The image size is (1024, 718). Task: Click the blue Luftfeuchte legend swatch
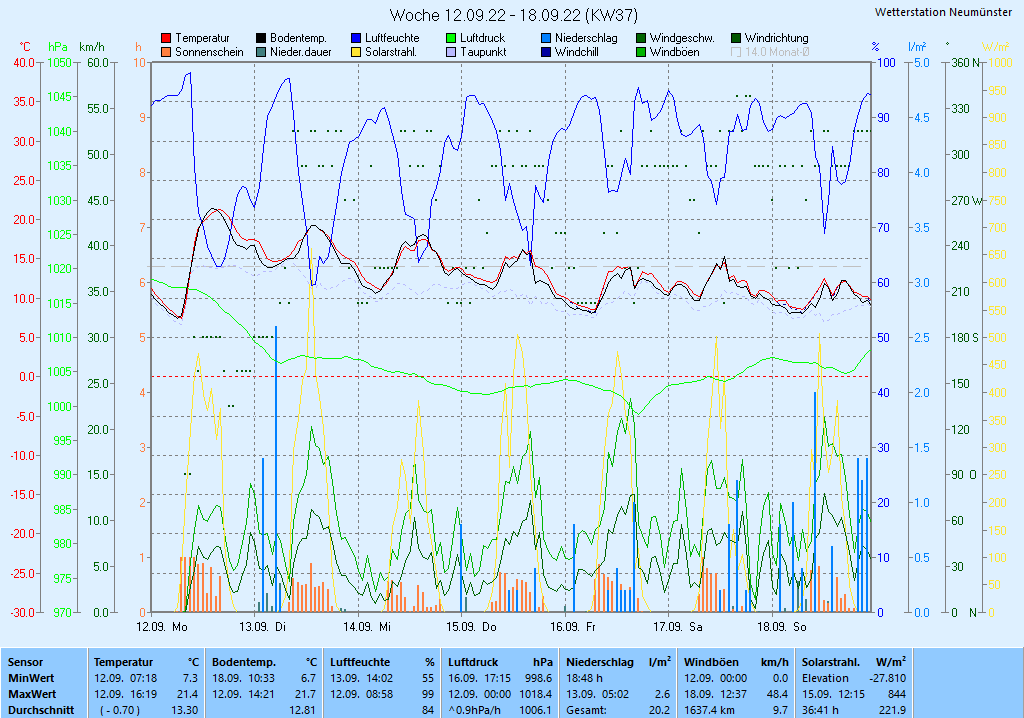(x=356, y=39)
